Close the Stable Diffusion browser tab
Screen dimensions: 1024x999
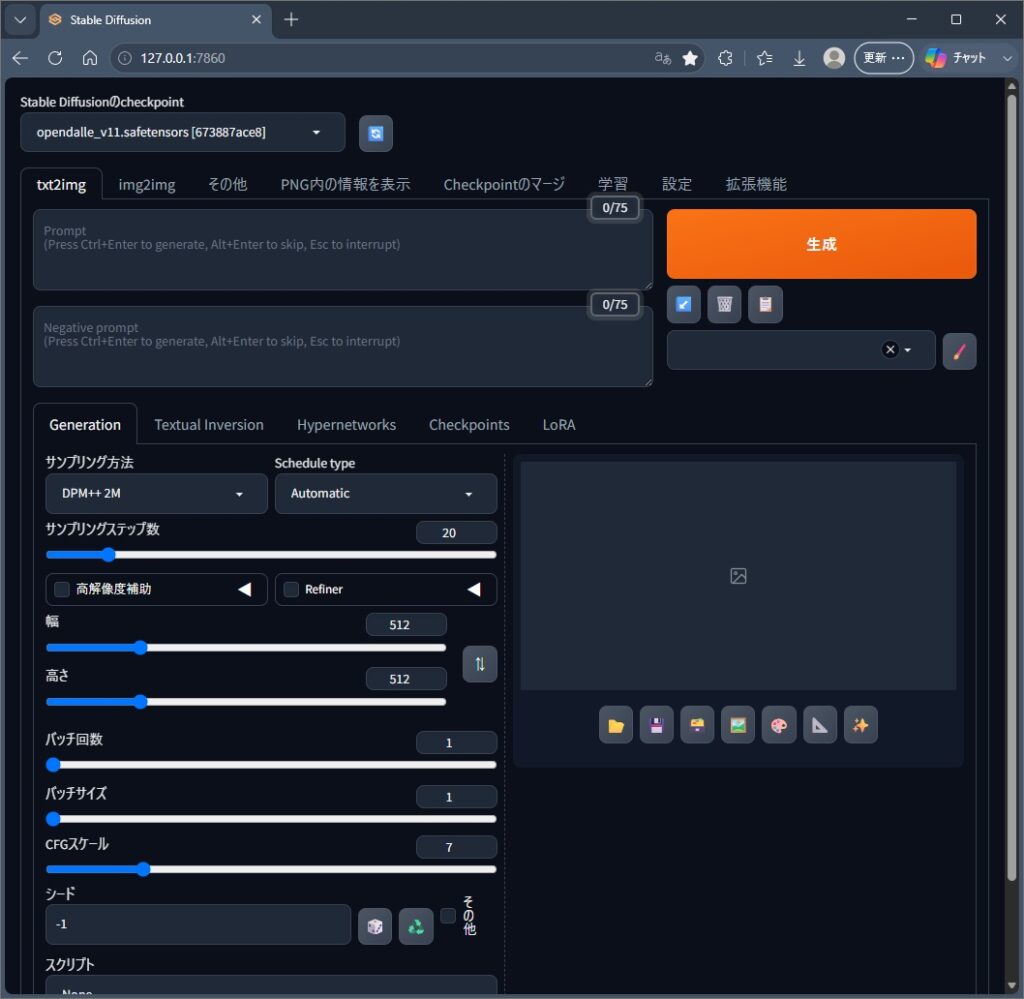click(x=256, y=20)
